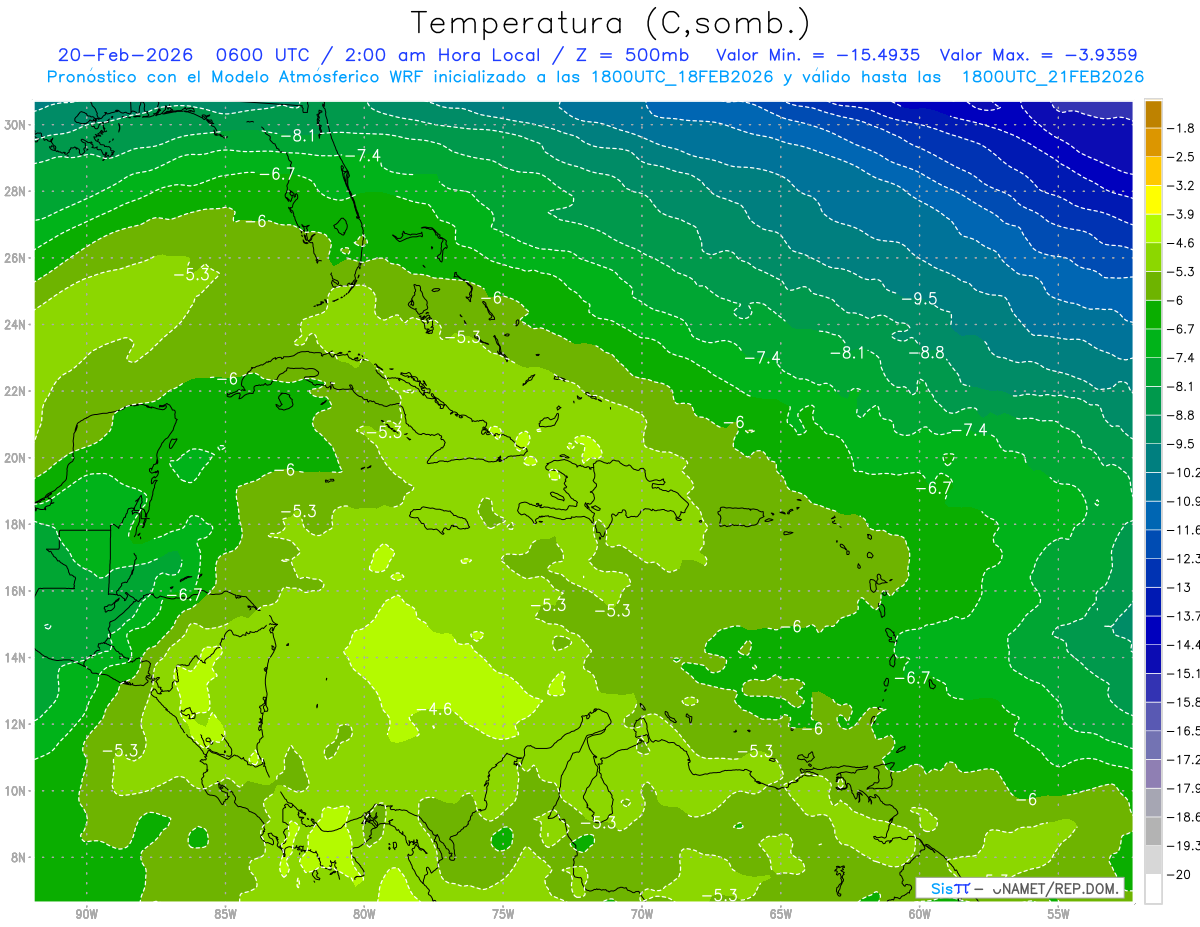Click the "-11.6" color bar tick label

pyautogui.click(x=1184, y=529)
